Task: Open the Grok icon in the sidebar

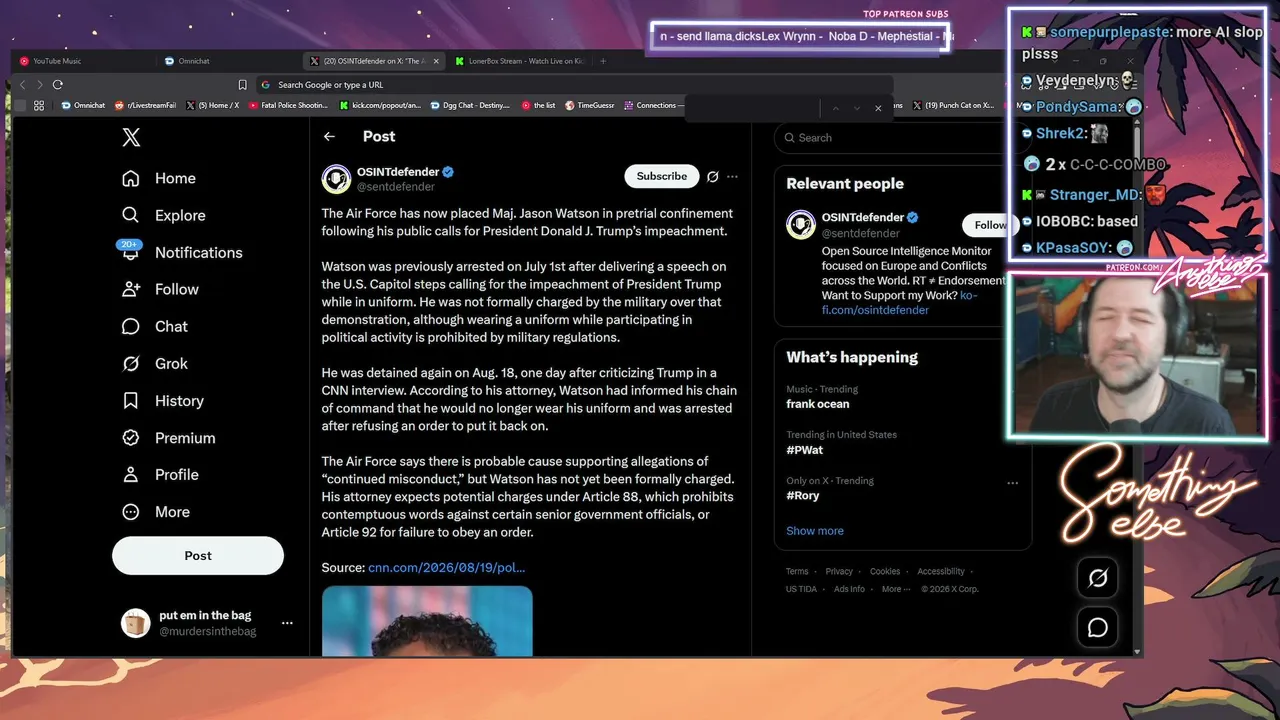Action: [131, 363]
